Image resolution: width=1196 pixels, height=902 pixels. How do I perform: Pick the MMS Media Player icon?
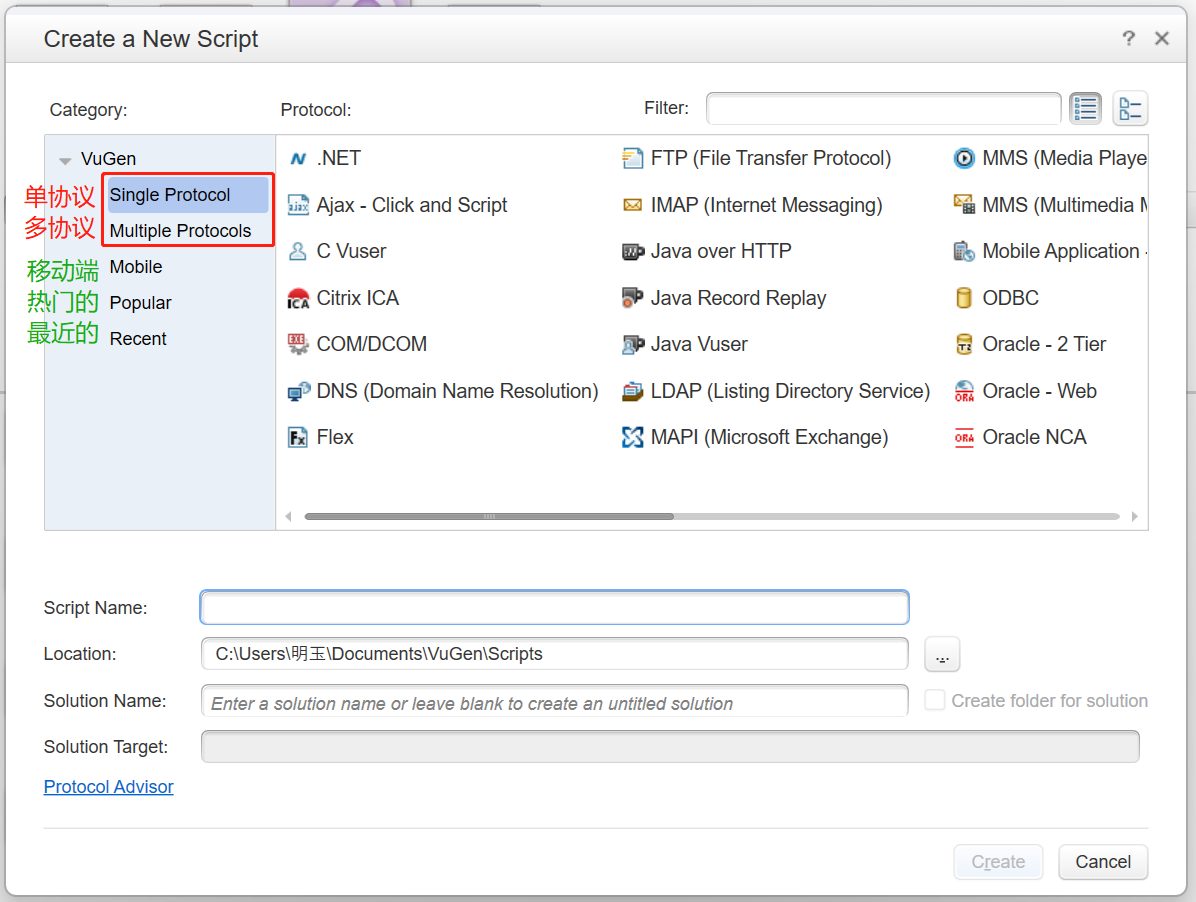point(964,159)
